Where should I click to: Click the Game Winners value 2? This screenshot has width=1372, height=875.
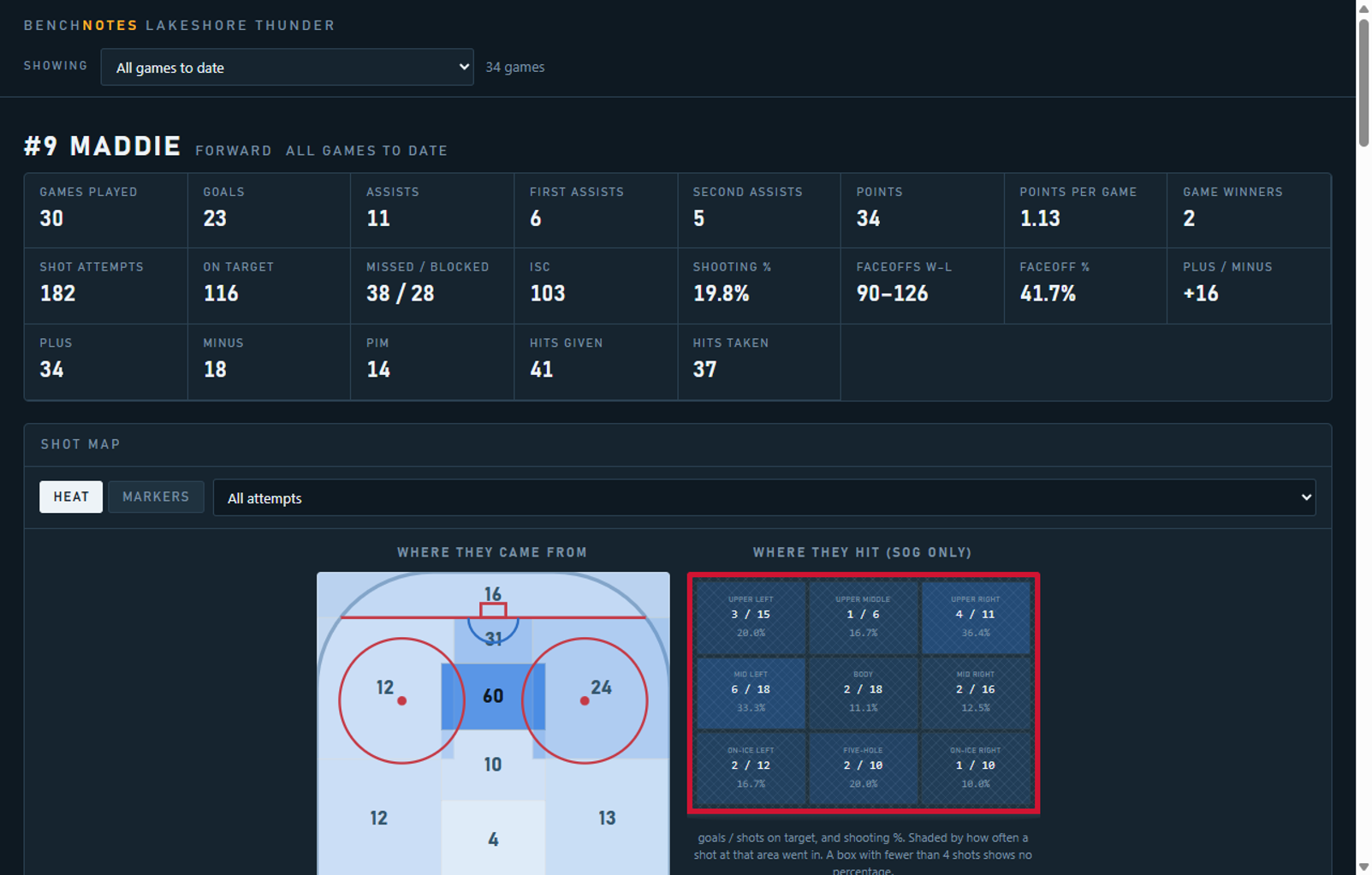(1189, 218)
